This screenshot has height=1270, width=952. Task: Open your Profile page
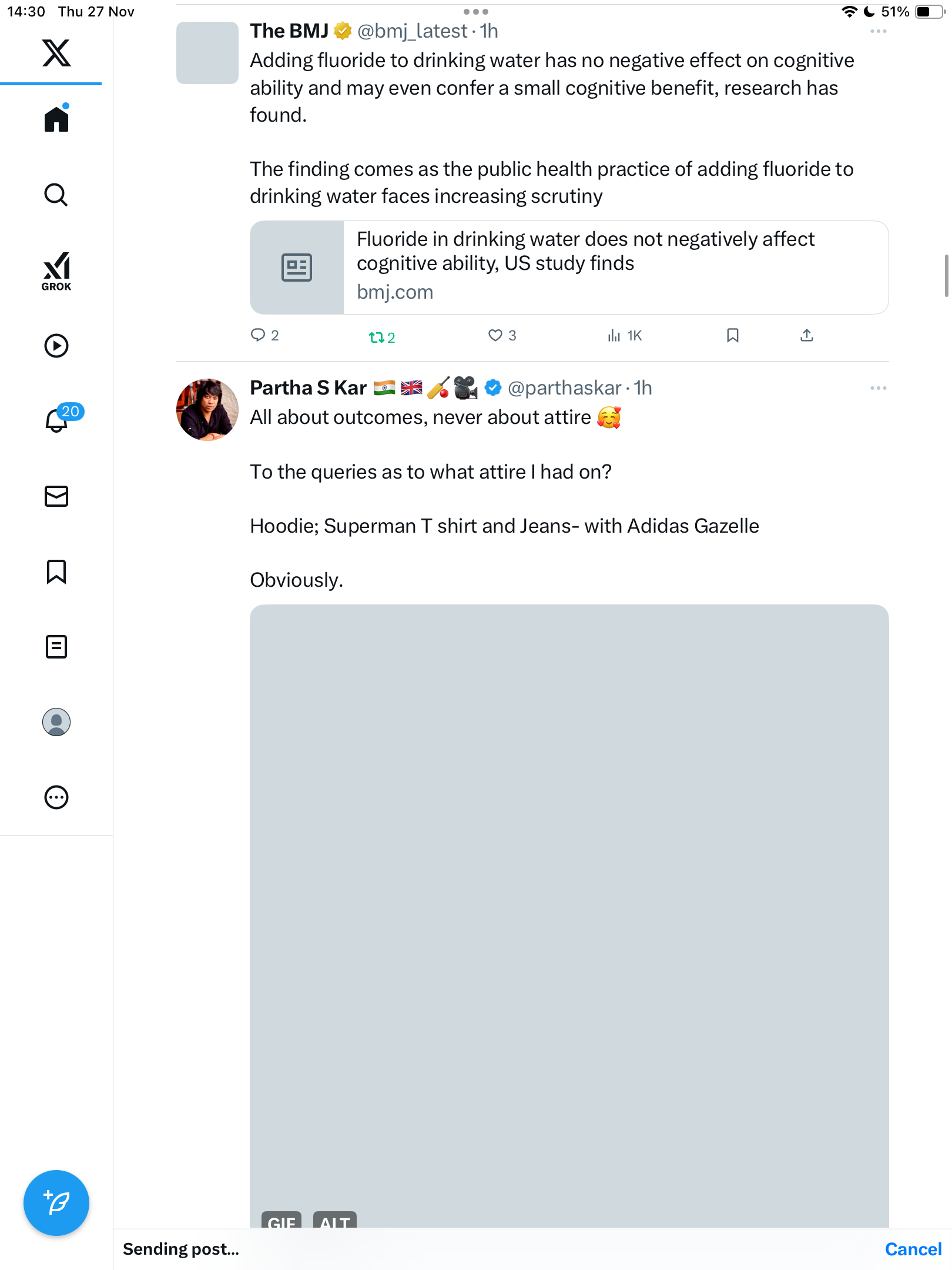56,722
